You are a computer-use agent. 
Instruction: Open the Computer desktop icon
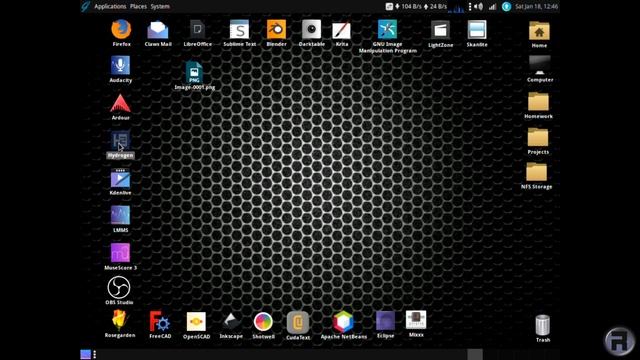[540, 65]
